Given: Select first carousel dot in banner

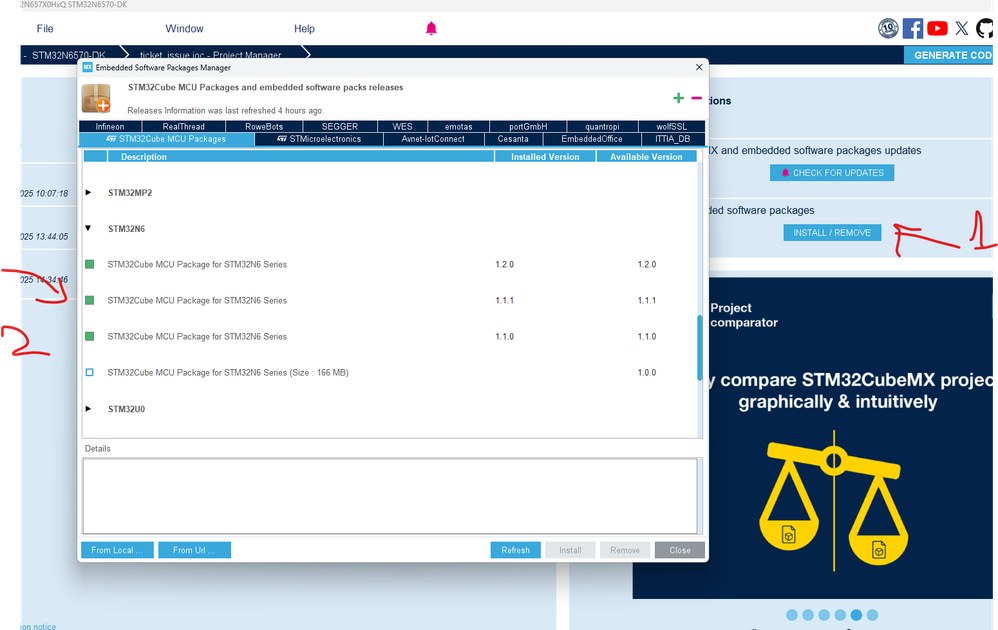Looking at the screenshot, I should coord(792,615).
